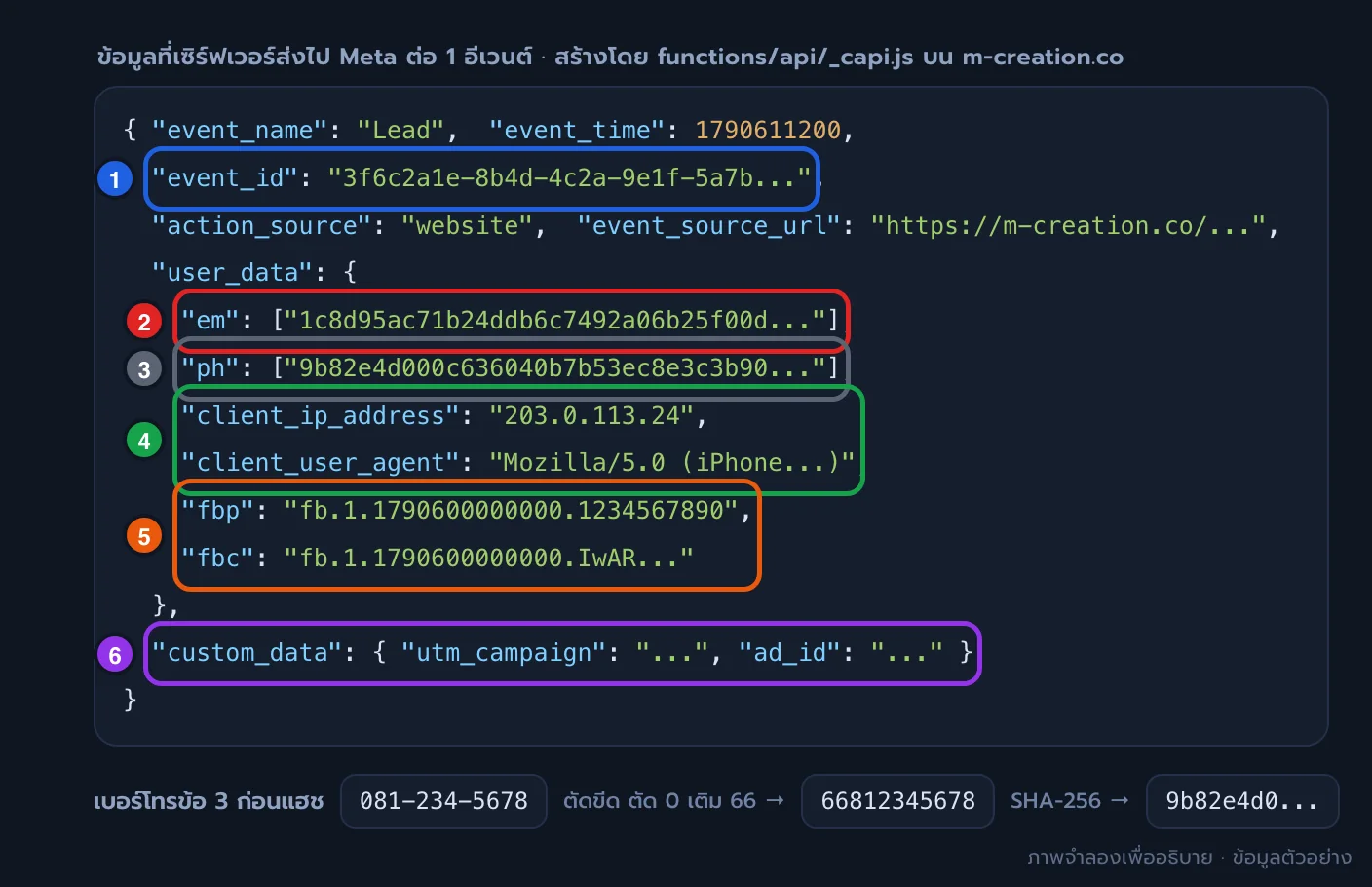Click the "em" key

coord(210,321)
